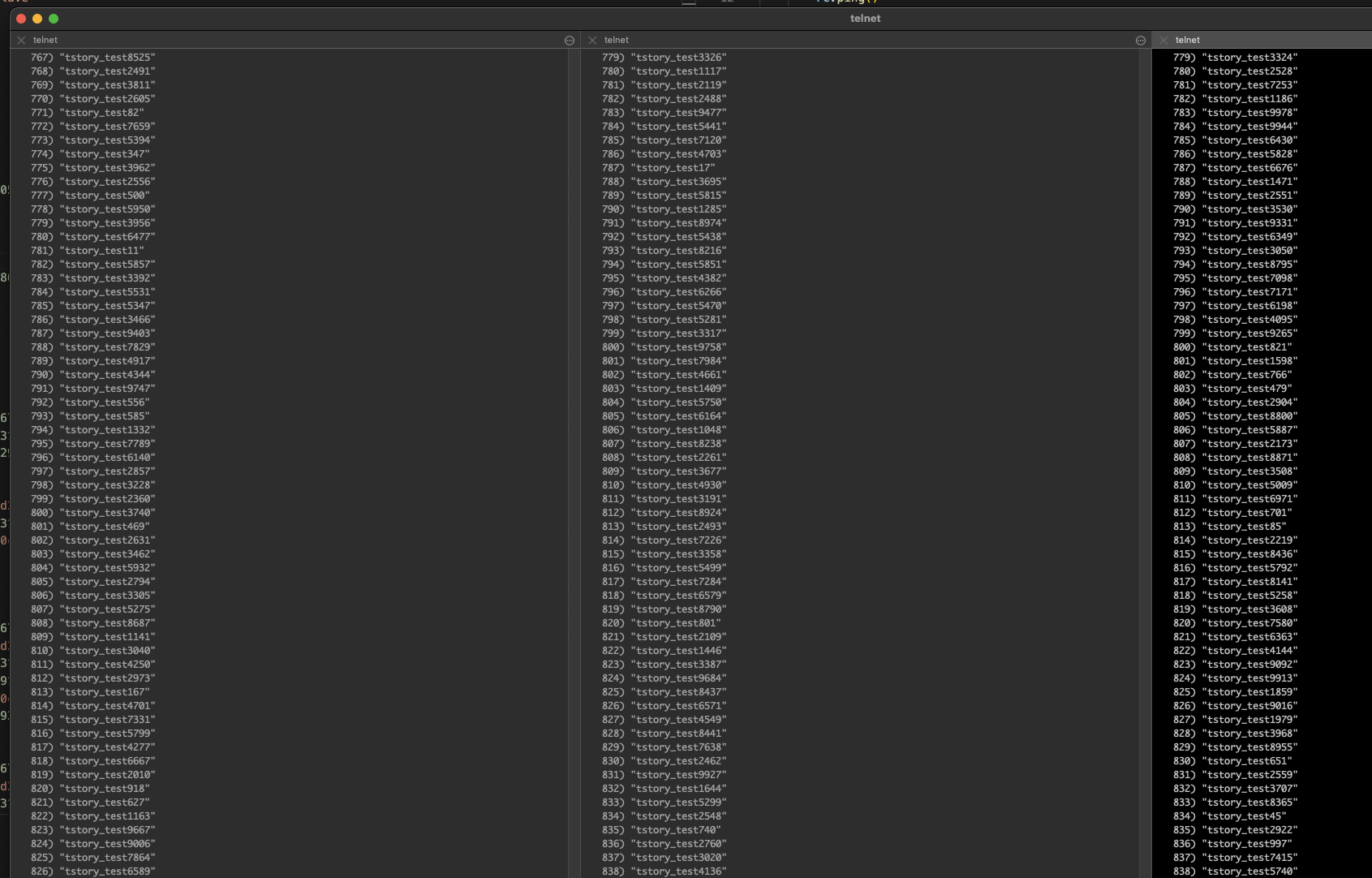
Task: Select the leftmost pane's "telnet" title
Action: [x=45, y=40]
